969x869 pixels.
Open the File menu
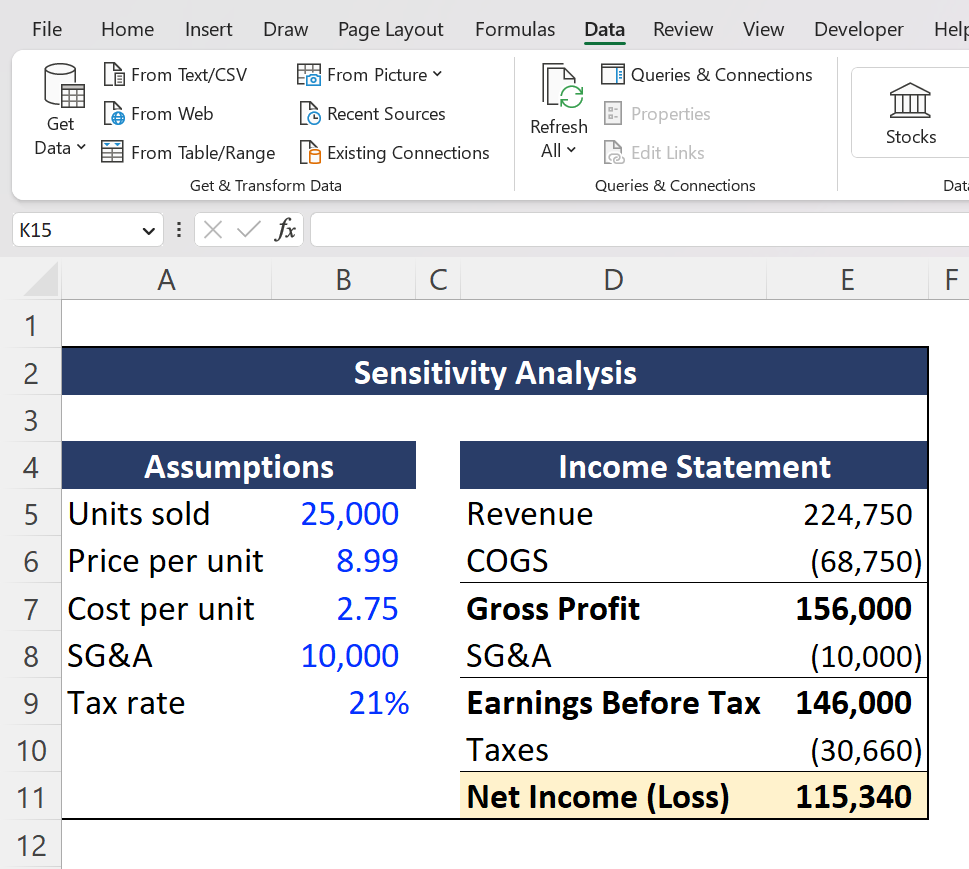pyautogui.click(x=46, y=29)
